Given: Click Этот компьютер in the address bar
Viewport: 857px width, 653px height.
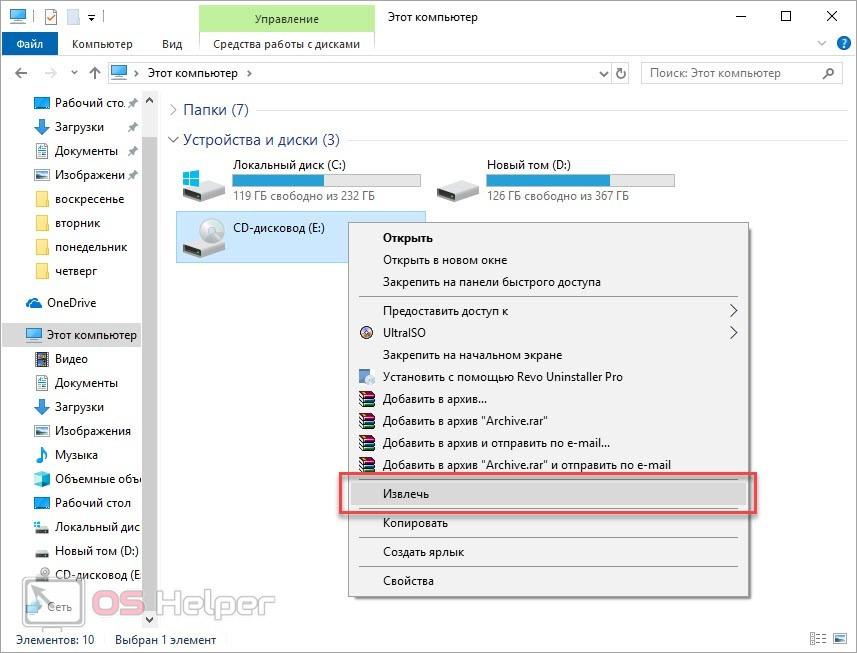Looking at the screenshot, I should [x=192, y=73].
